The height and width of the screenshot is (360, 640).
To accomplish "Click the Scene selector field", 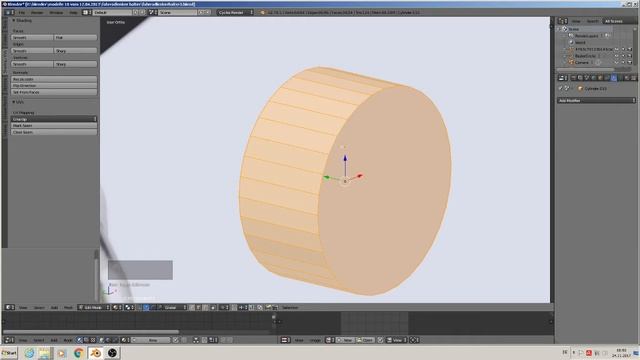I will click(178, 13).
